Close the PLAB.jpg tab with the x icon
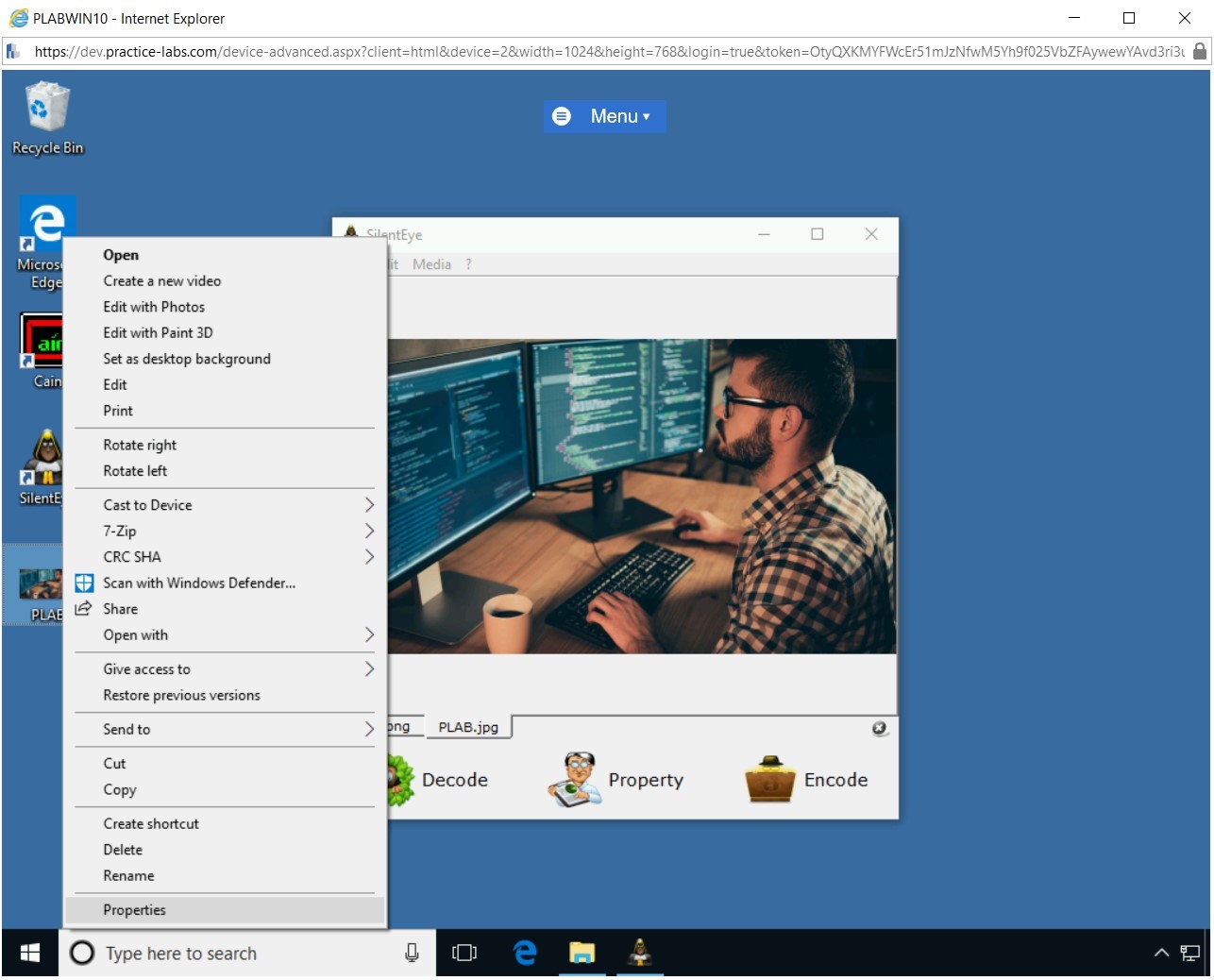 point(879,728)
